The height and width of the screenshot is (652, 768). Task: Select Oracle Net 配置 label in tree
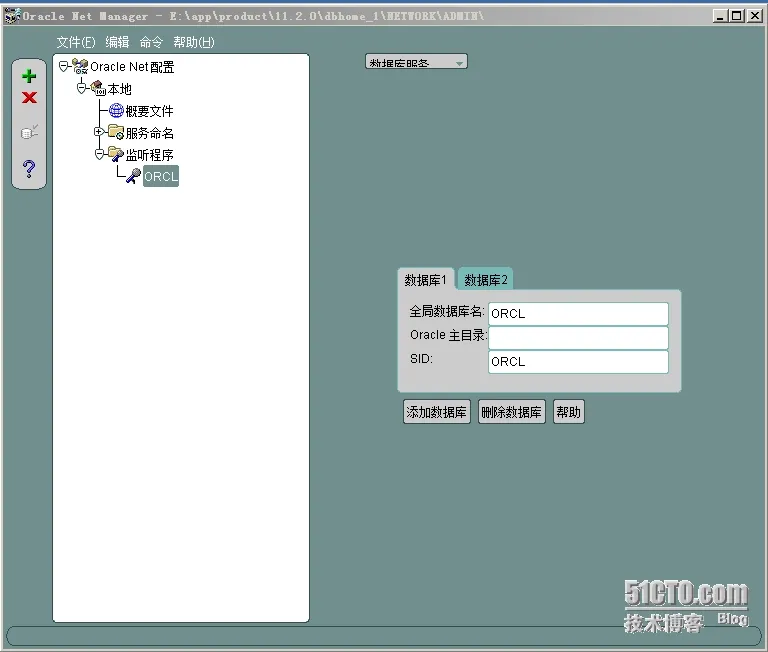(132, 67)
